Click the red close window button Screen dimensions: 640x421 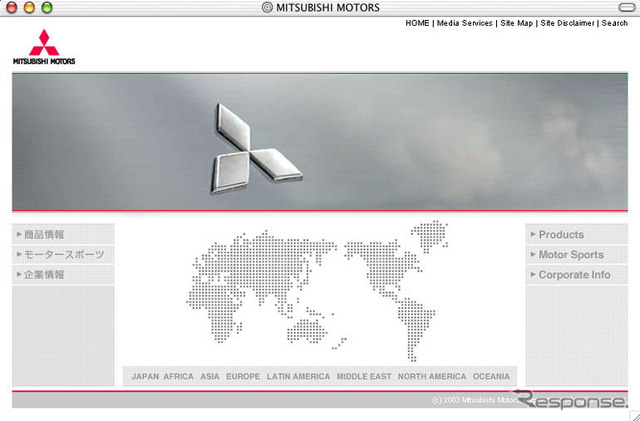tap(12, 7)
